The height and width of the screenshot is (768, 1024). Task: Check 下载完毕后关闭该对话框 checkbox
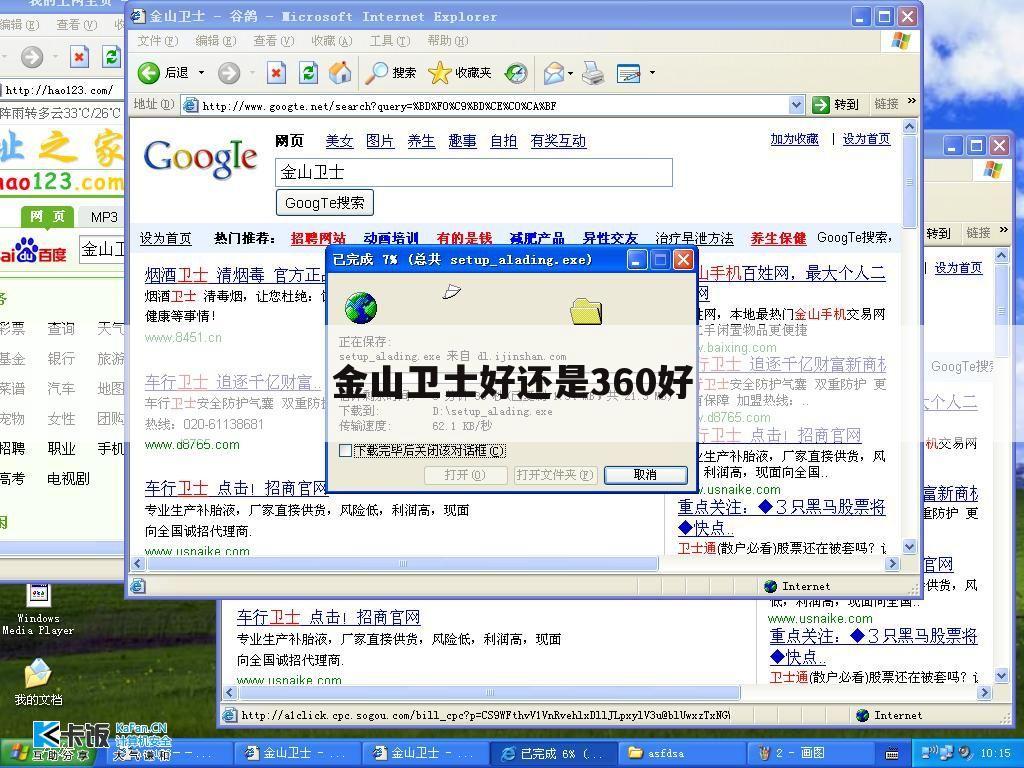(345, 451)
